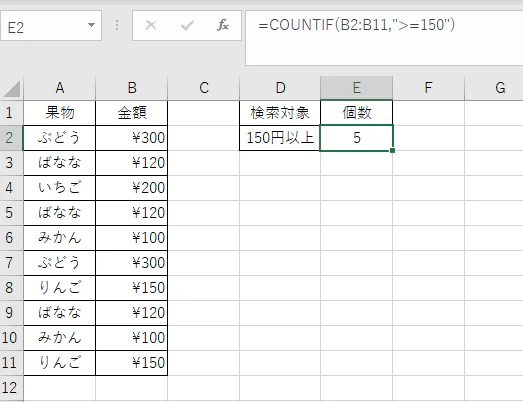Click cell B6 with ¥100

tap(132, 238)
